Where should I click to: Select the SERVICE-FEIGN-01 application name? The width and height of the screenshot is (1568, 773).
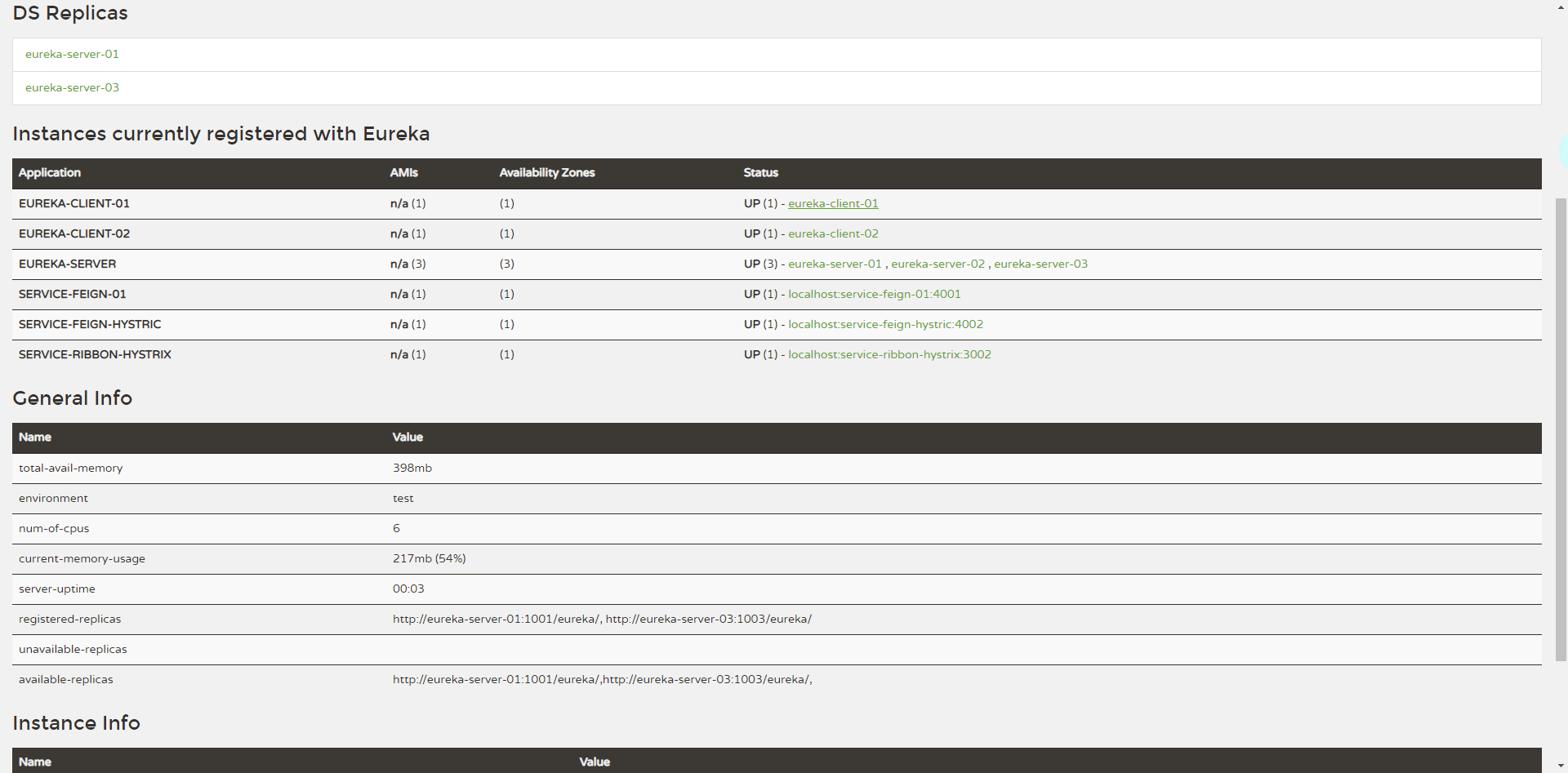[73, 294]
